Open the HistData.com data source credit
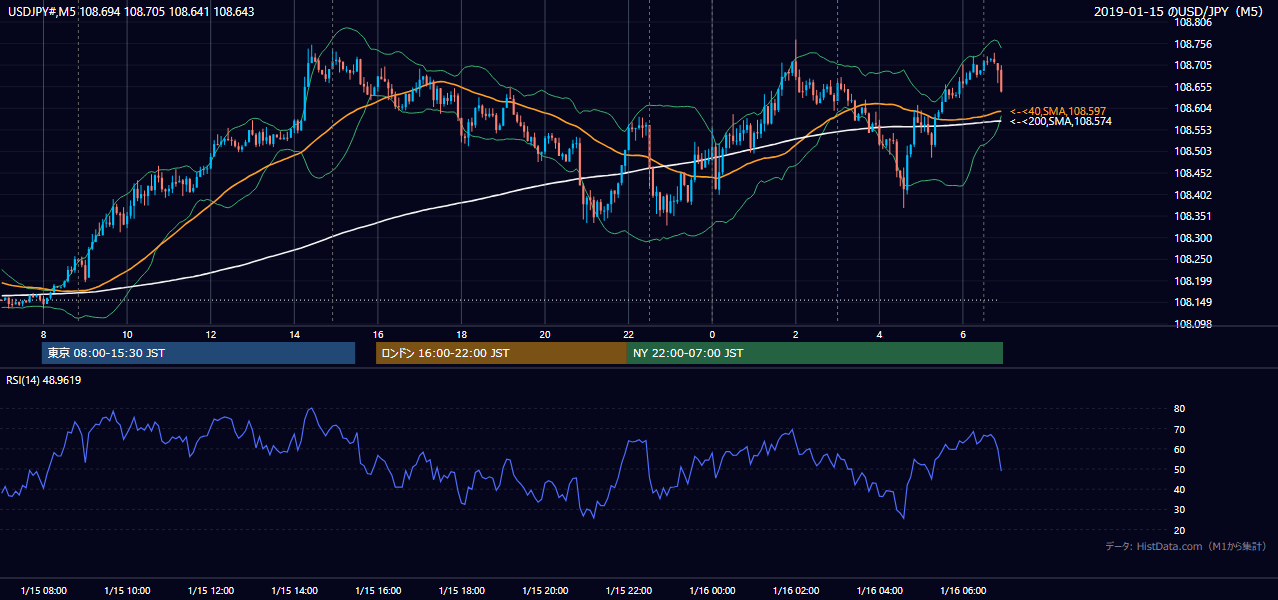Screen dimensions: 1278x600 [x=1185, y=546]
